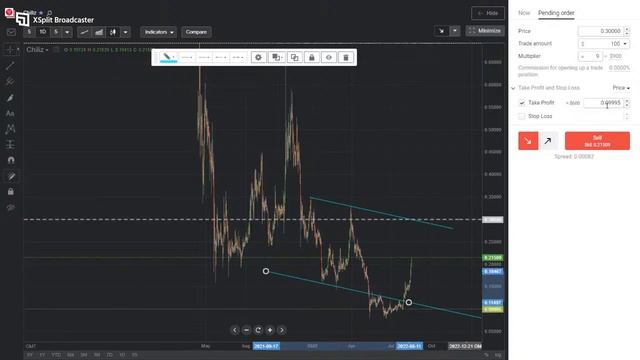Switch to the Pending order tab
Screen dimensions: 640x360
point(556,13)
